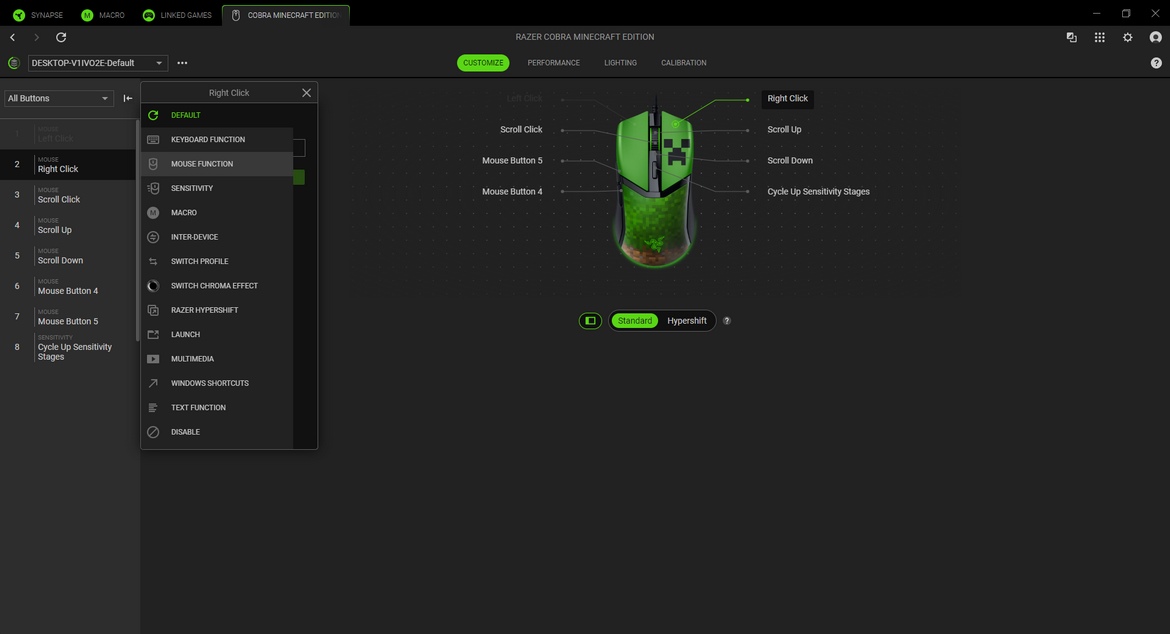
Task: Click the user account avatar icon
Action: [1155, 37]
